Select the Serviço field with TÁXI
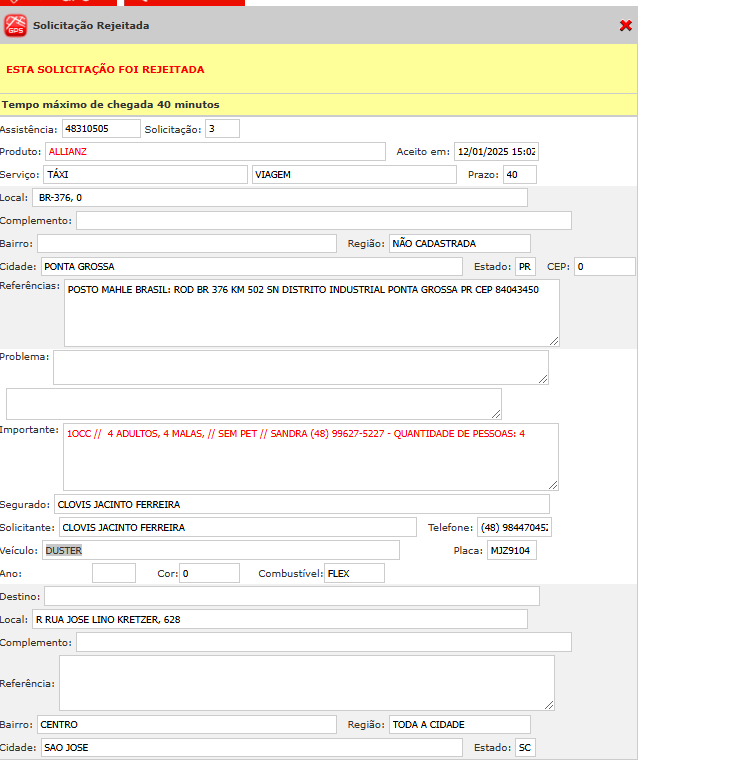Viewport: 742px width, 780px height. [145, 175]
